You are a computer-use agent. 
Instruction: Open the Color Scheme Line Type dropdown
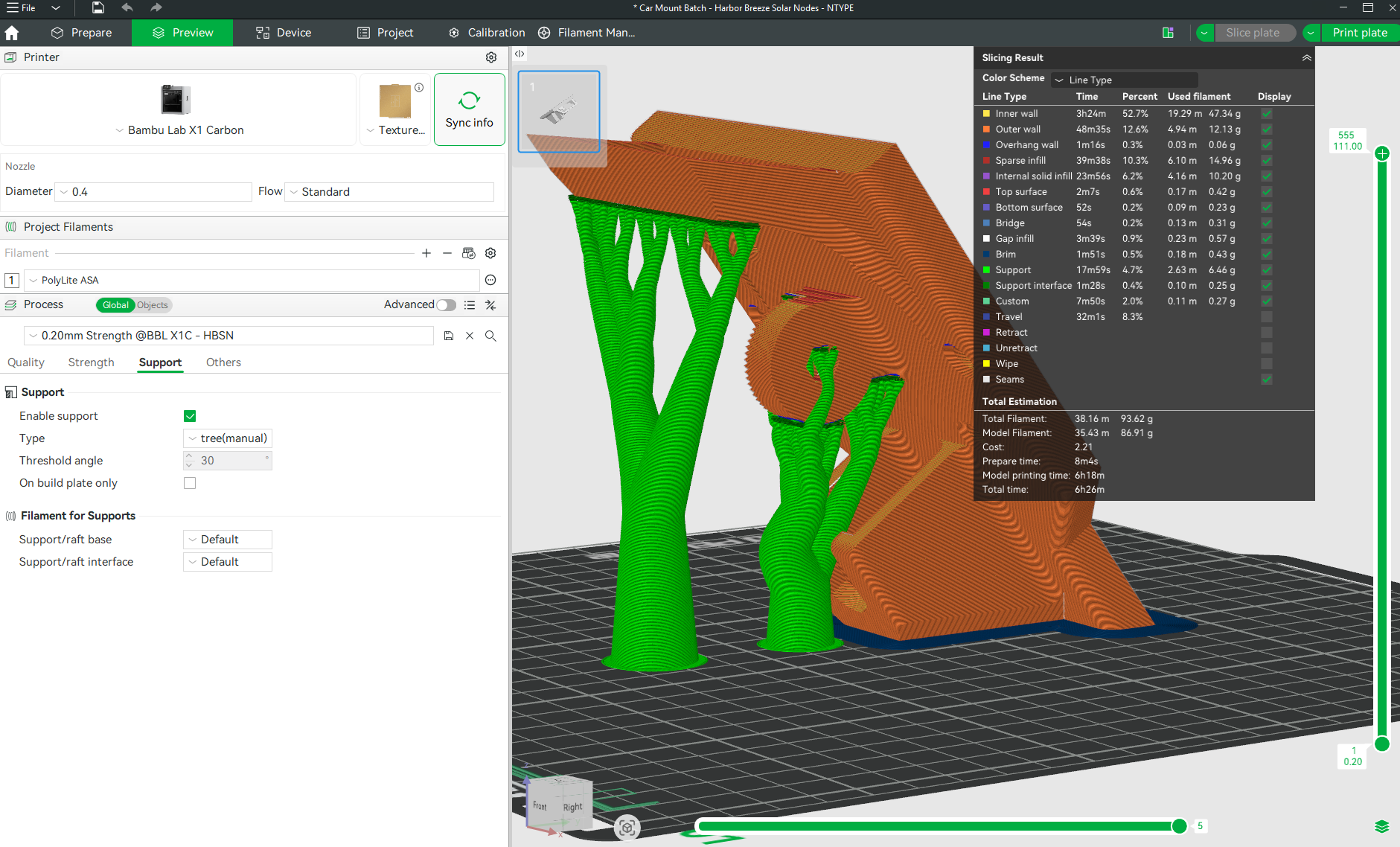1125,80
